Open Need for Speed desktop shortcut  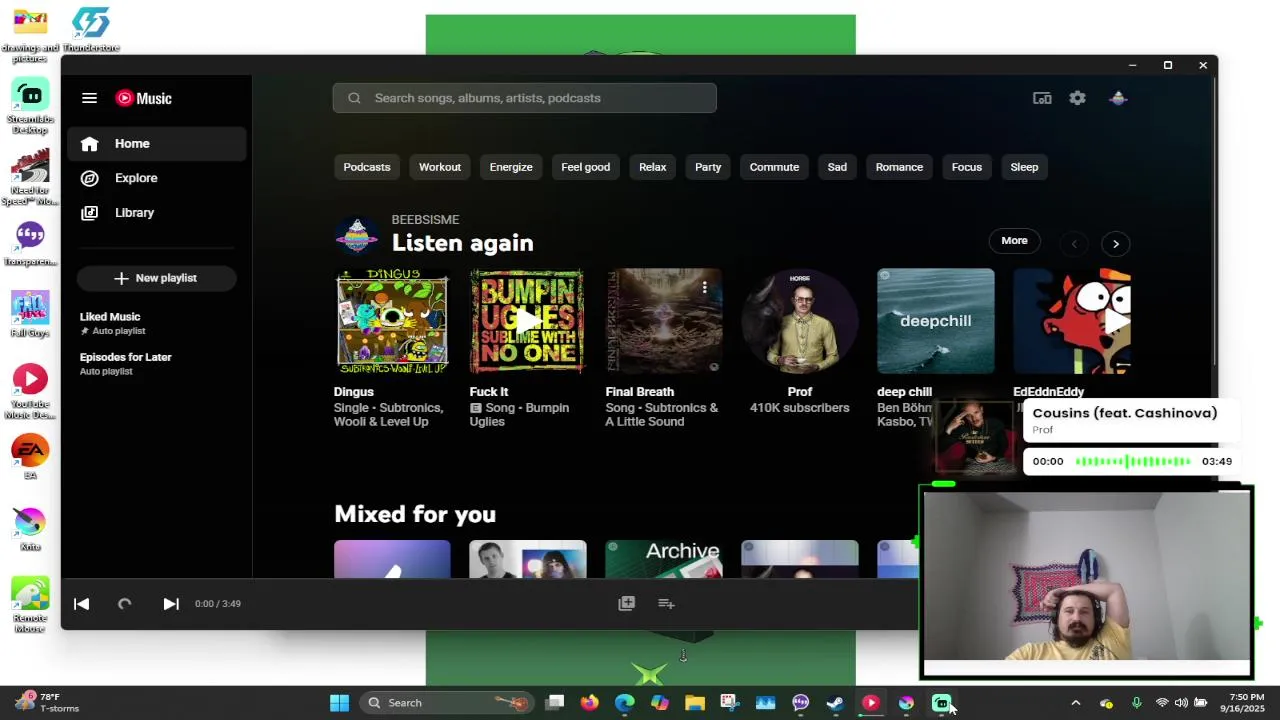click(x=30, y=177)
